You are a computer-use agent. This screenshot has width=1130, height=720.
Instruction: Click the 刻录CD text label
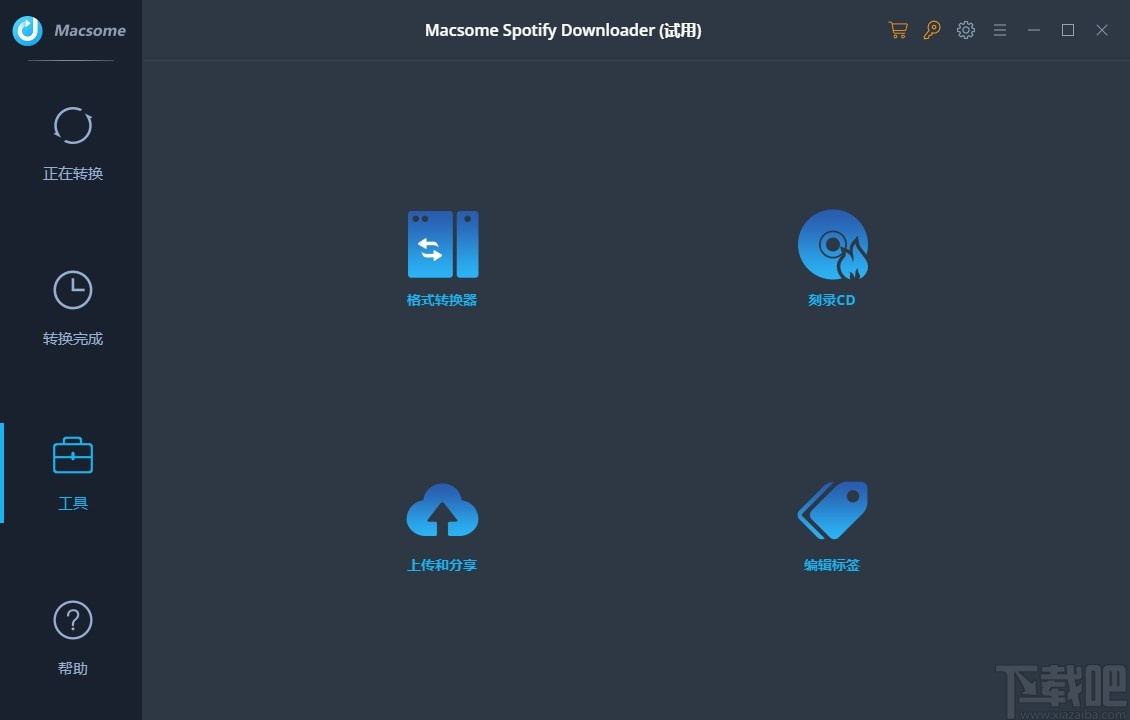832,299
